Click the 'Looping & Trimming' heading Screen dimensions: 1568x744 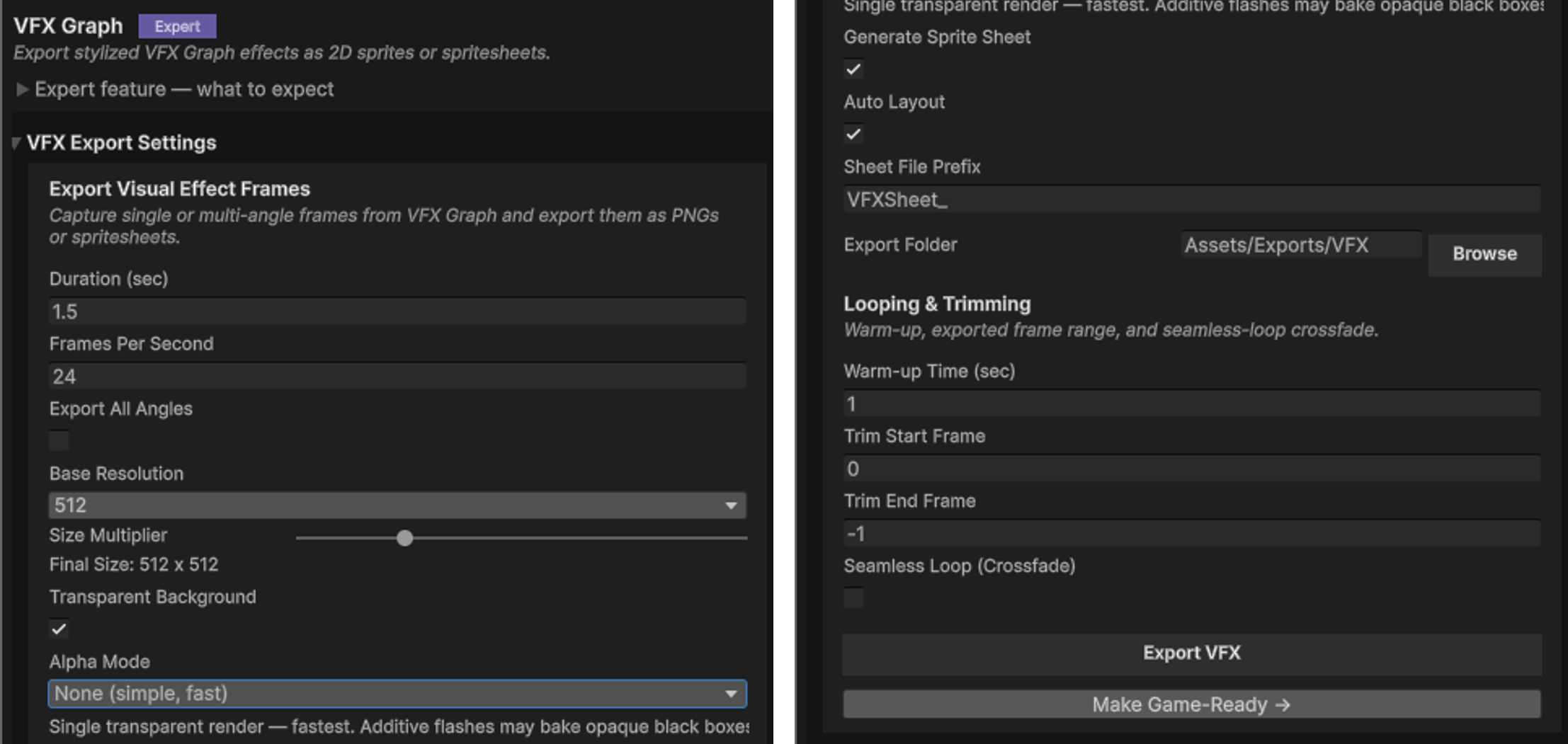(x=937, y=304)
